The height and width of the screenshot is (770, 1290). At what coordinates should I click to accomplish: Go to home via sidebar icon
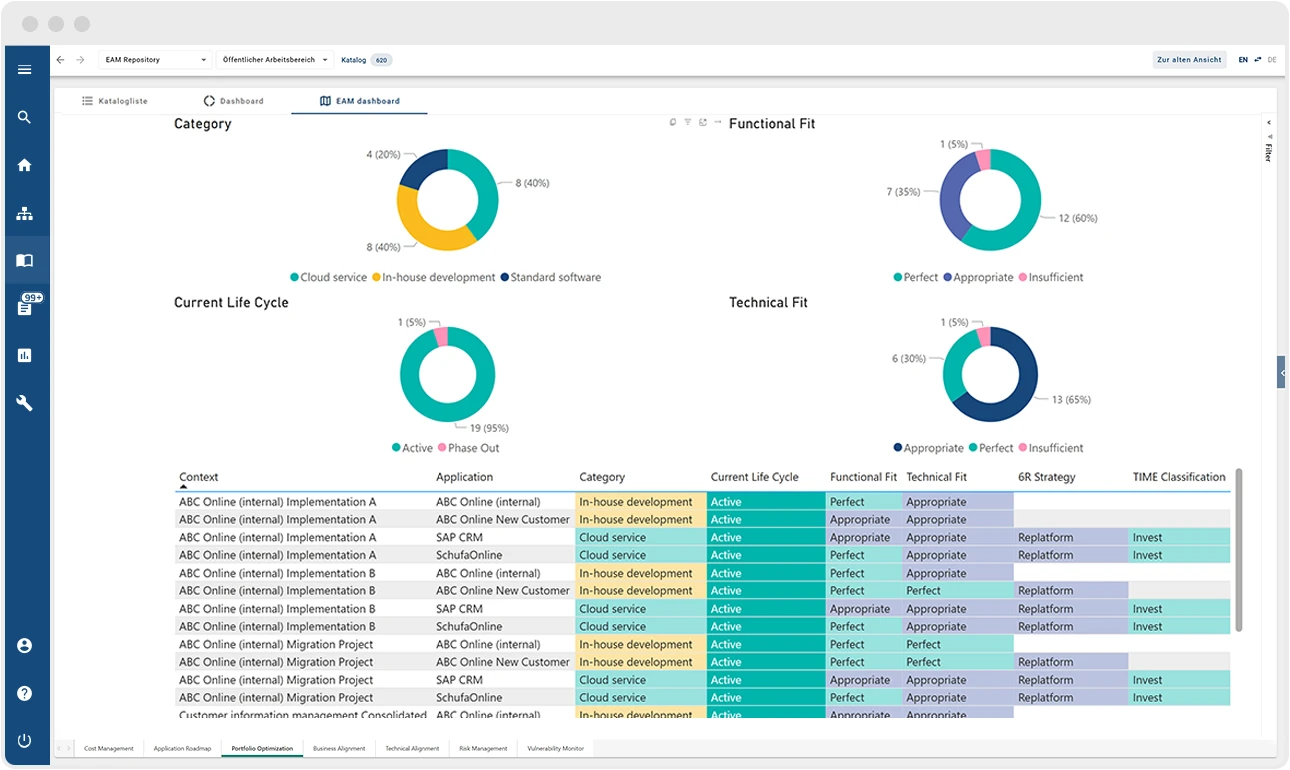coord(25,165)
